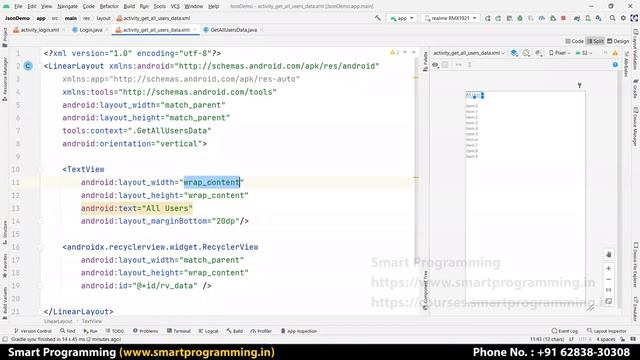Open the VCS menu
The width and height of the screenshot is (640, 360).
(x=175, y=7)
